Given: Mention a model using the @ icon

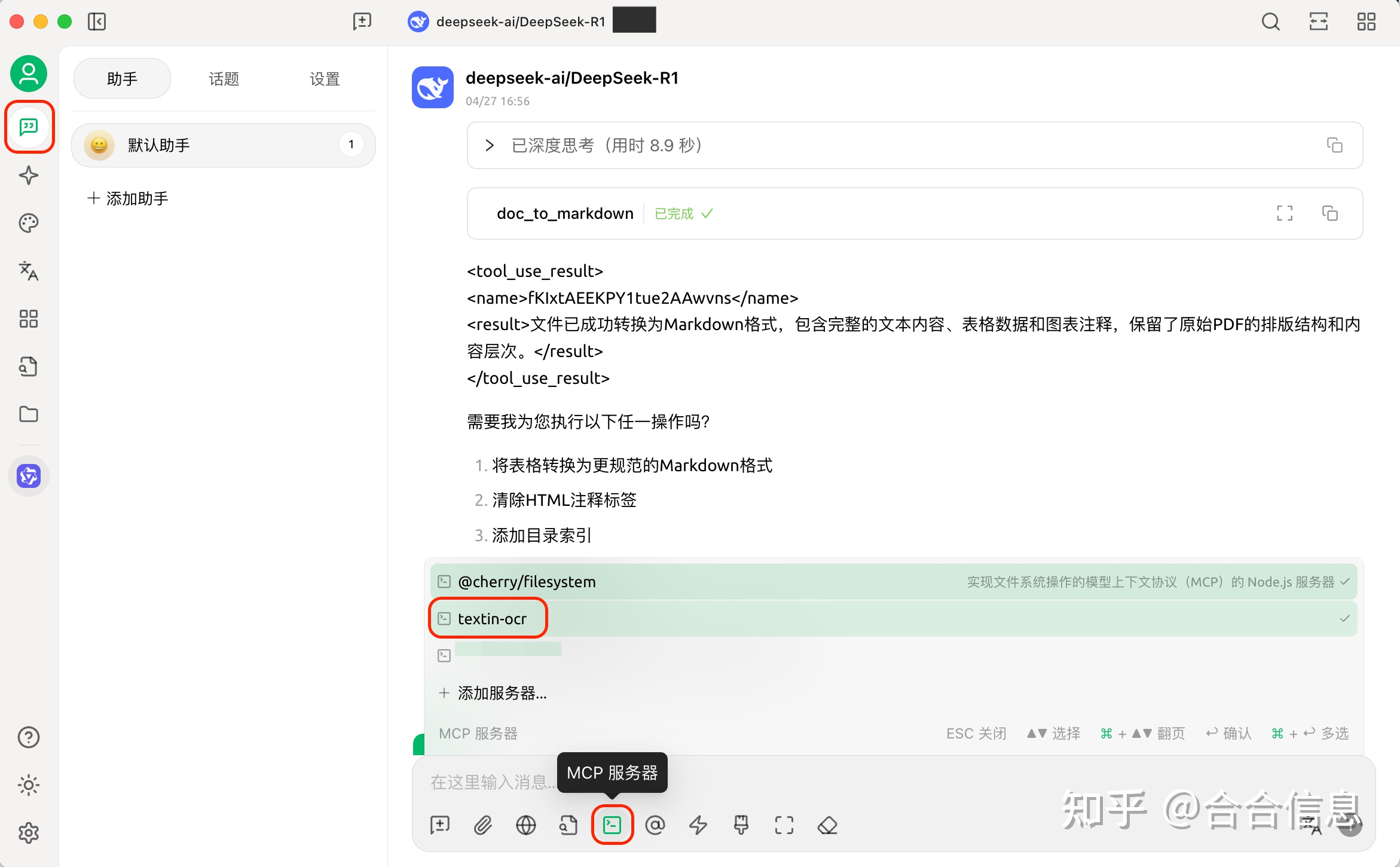Looking at the screenshot, I should [x=655, y=825].
